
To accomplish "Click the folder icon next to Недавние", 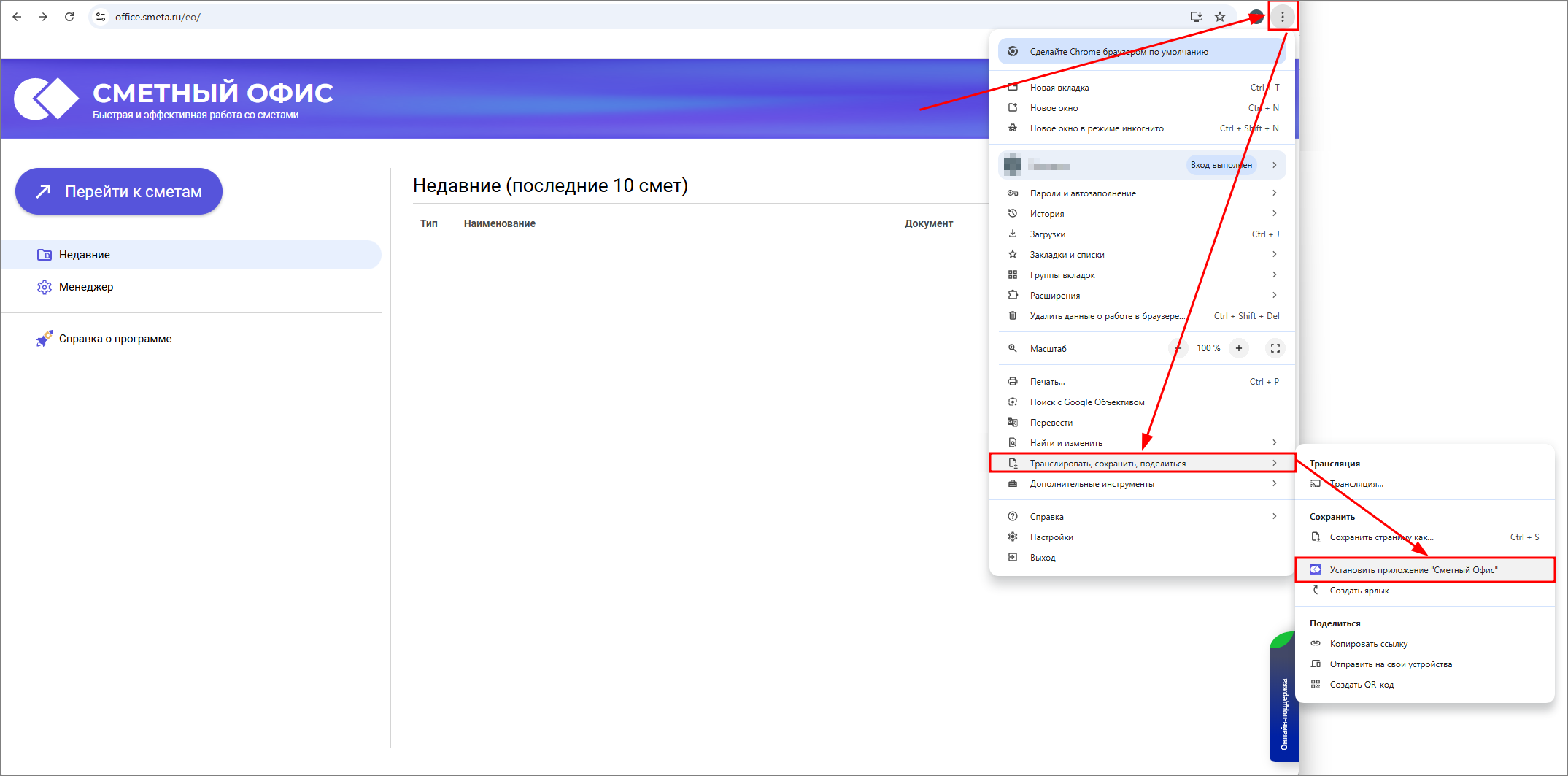I will pyautogui.click(x=44, y=254).
